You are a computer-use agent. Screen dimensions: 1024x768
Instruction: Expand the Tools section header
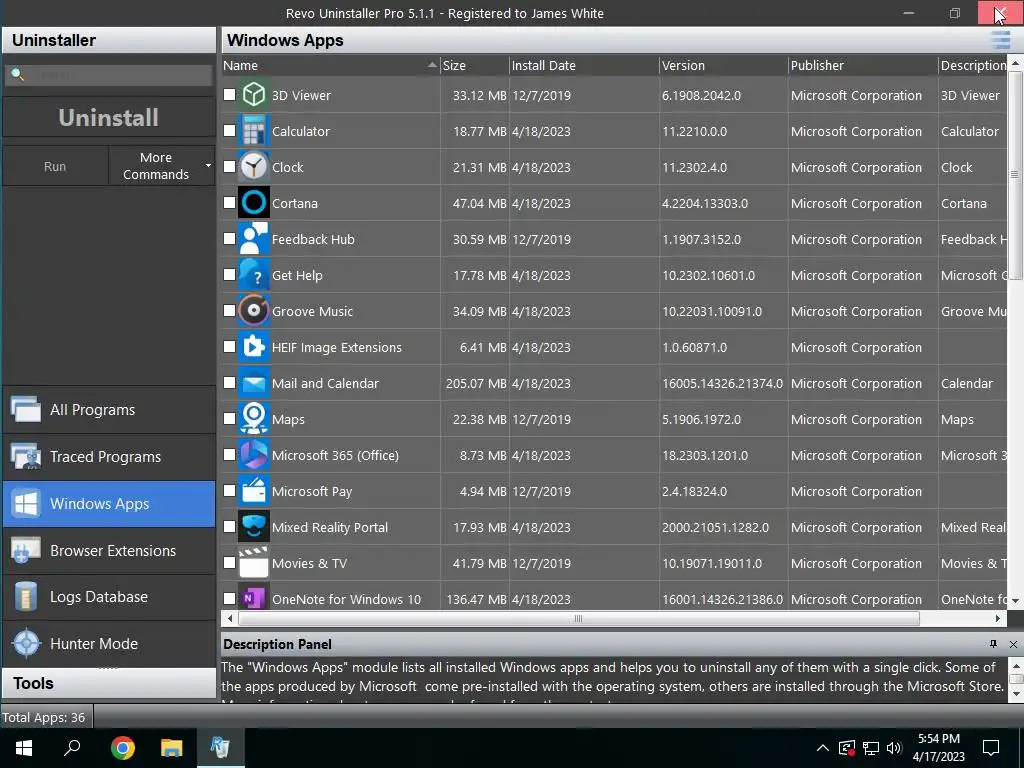(x=109, y=683)
